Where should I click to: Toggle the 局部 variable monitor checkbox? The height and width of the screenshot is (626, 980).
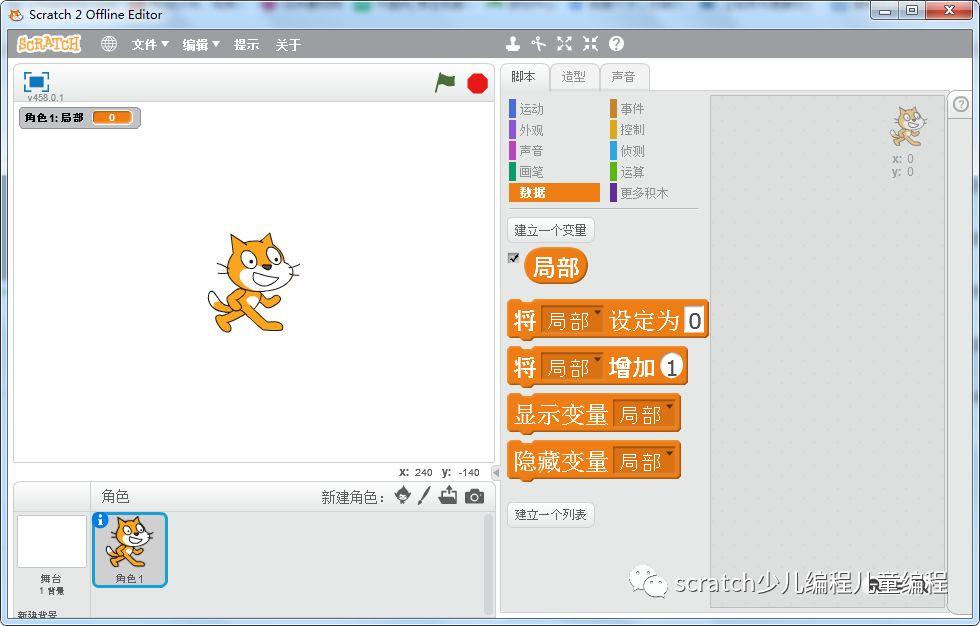pos(513,257)
